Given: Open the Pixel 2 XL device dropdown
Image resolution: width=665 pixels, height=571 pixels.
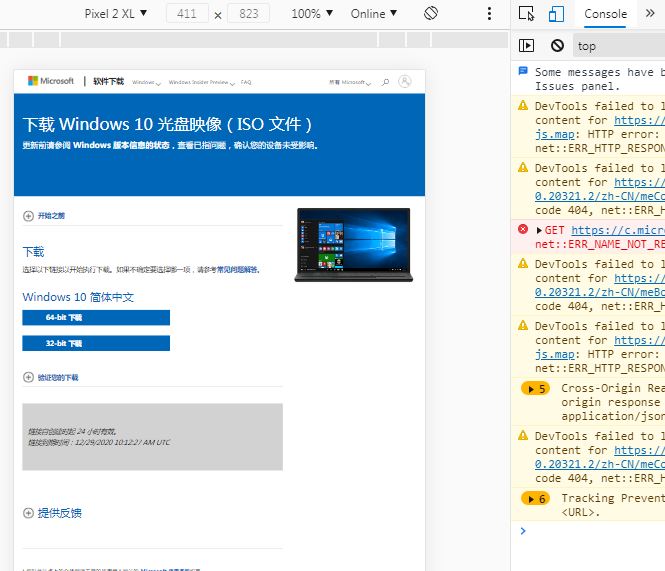Looking at the screenshot, I should 116,14.
